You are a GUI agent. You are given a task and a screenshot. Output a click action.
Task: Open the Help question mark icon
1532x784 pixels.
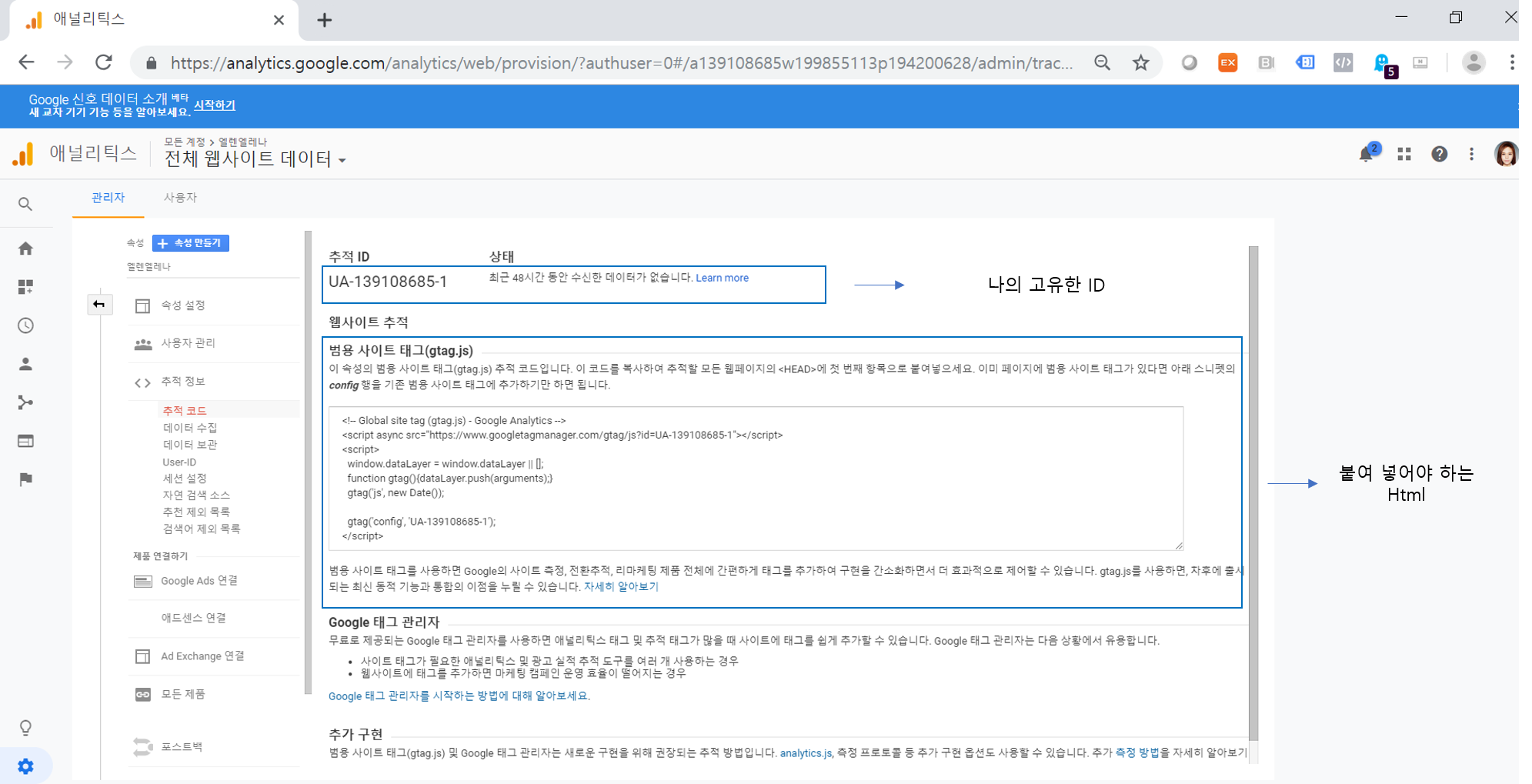coord(1439,155)
